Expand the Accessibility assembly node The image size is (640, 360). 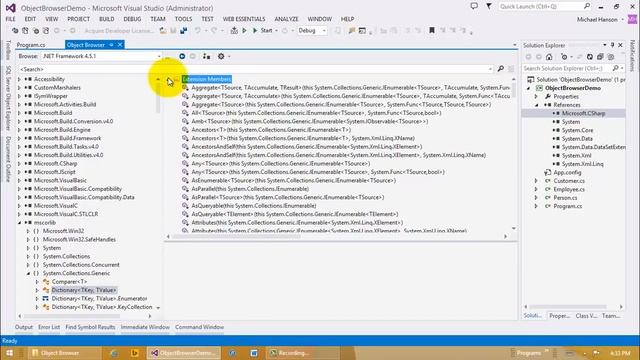19,79
